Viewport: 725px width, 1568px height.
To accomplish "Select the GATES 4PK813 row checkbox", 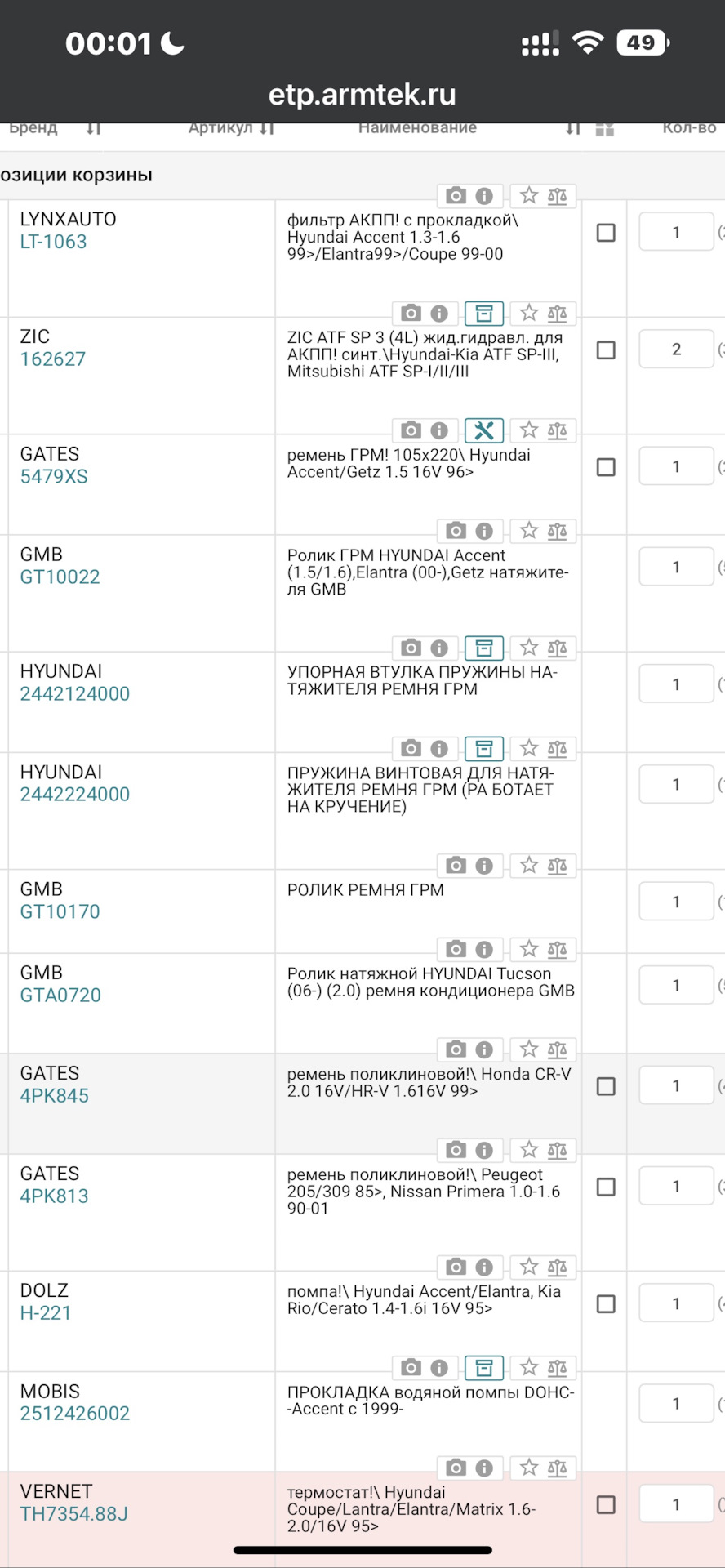I will pos(606,1187).
